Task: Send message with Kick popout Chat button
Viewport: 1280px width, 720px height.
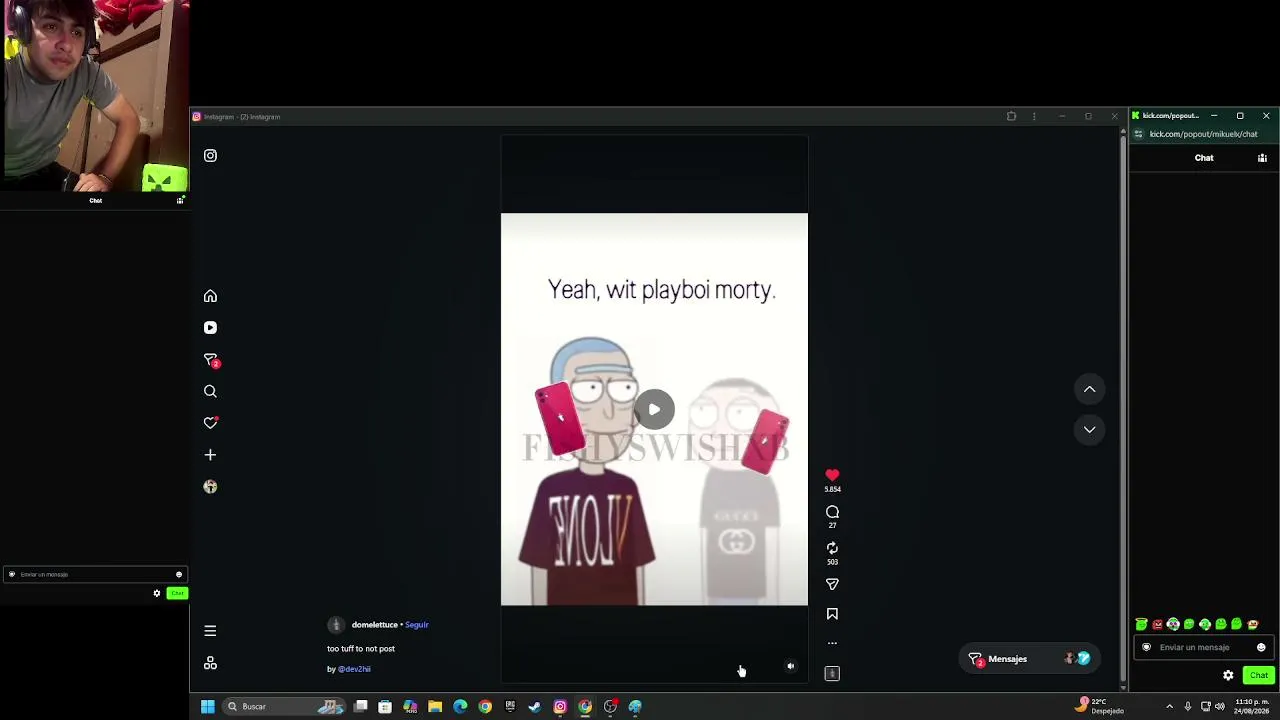Action: (1258, 675)
